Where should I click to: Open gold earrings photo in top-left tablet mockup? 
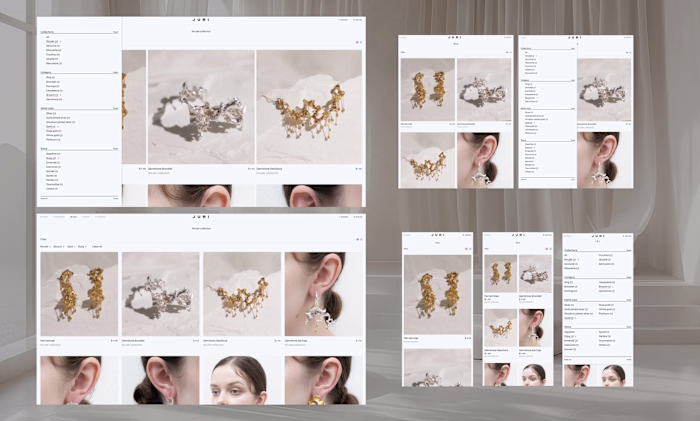(428, 89)
